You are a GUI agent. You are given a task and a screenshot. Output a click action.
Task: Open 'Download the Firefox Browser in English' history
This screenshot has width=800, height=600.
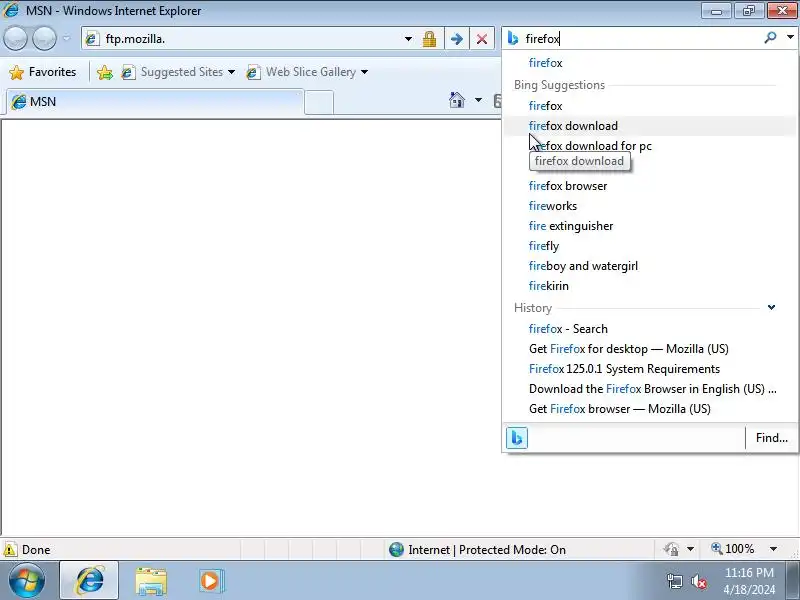click(x=650, y=389)
